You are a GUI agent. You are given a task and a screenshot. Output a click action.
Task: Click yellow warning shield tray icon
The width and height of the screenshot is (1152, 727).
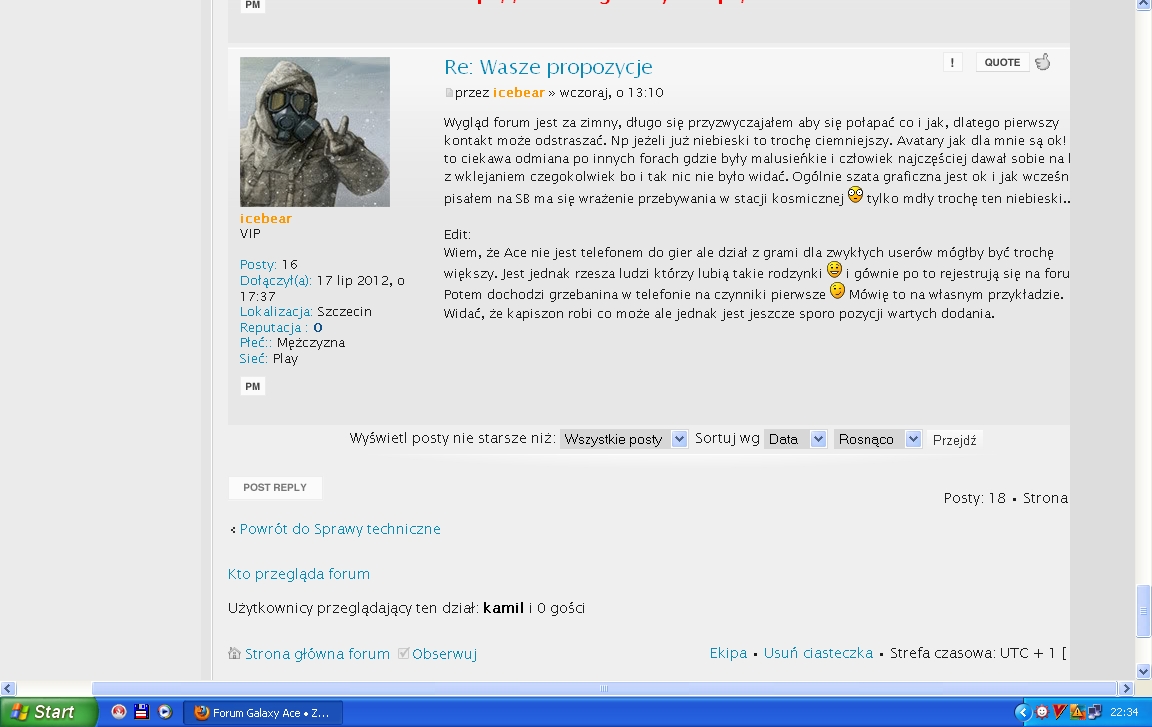point(1077,712)
